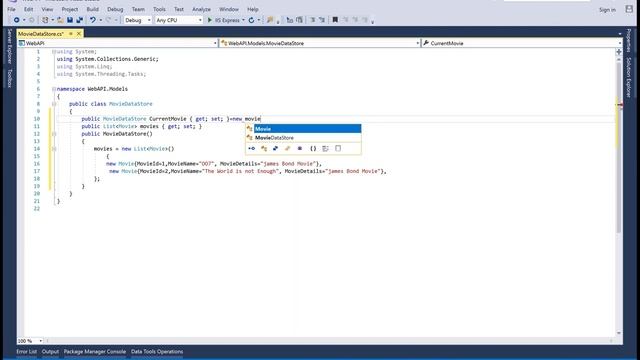Image resolution: width=640 pixels, height=360 pixels.
Task: Toggle IntelliSense snippets filter
Action: click(x=338, y=149)
